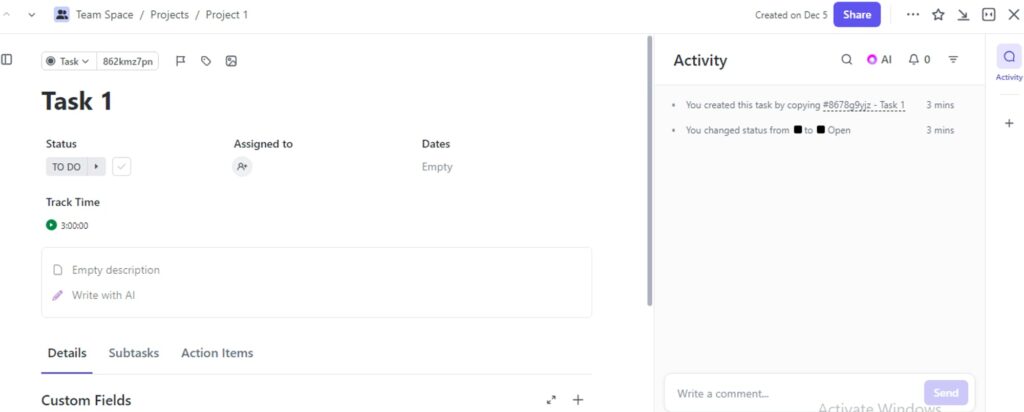
Task: Filter activity with the filter icon
Action: pyautogui.click(x=953, y=59)
